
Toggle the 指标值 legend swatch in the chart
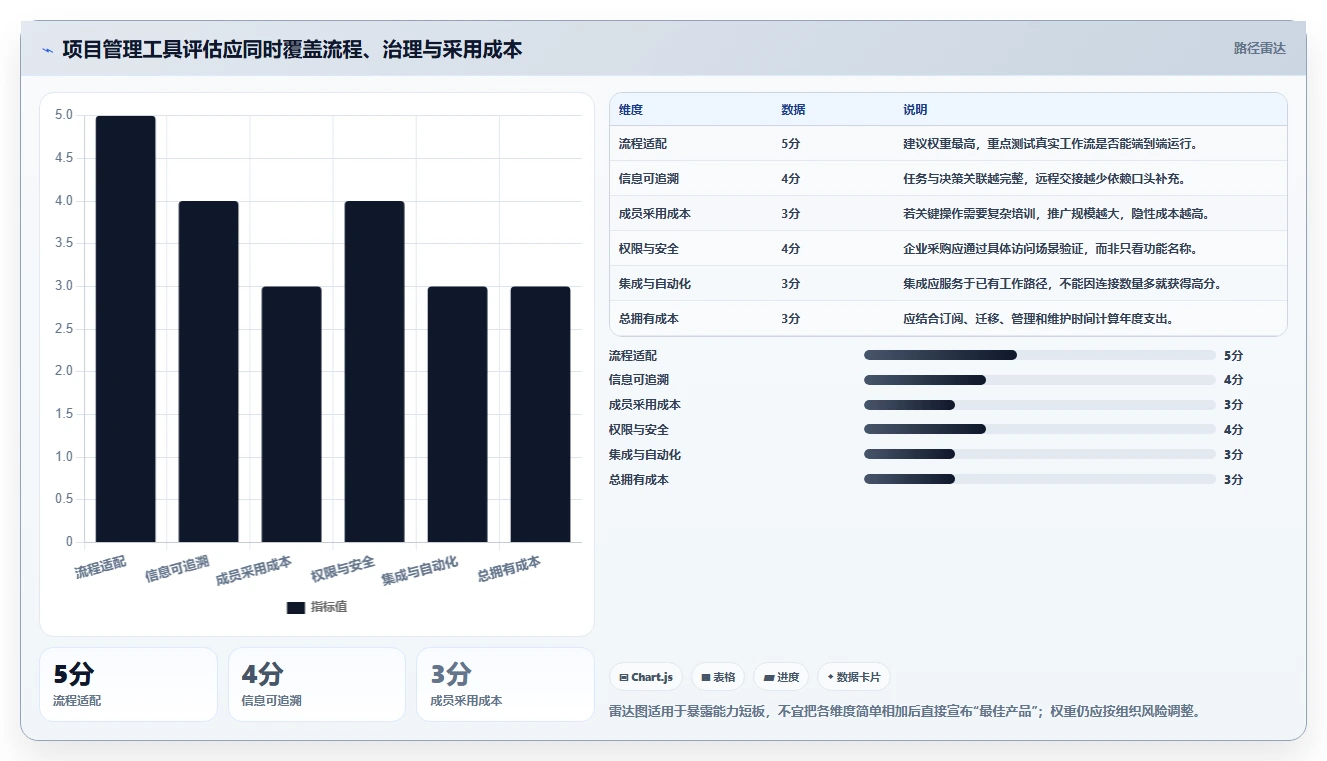click(x=296, y=607)
